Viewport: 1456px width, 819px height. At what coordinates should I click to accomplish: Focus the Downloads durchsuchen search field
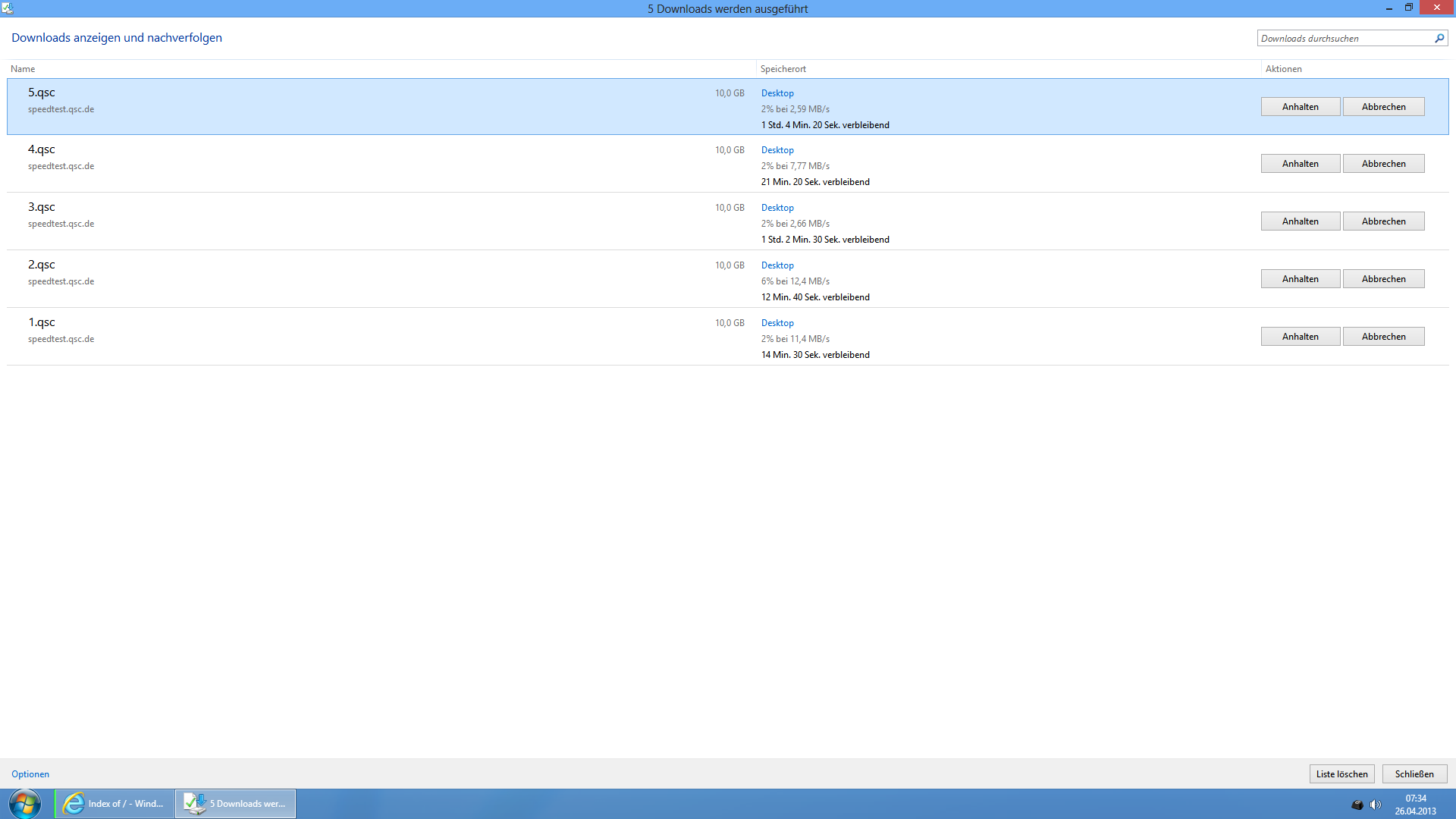click(1344, 39)
